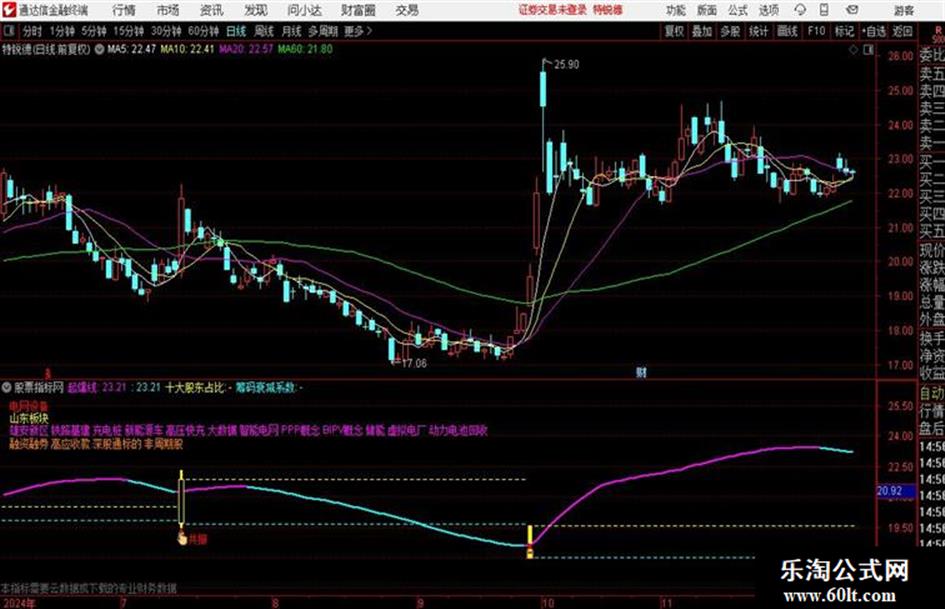The width and height of the screenshot is (945, 609).
Task: Open the 公式 menu
Action: (x=738, y=10)
